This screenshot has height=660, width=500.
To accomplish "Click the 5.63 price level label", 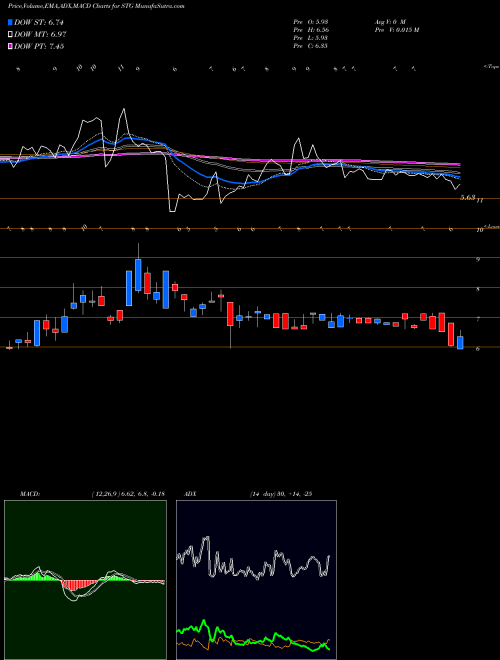I will pyautogui.click(x=468, y=197).
